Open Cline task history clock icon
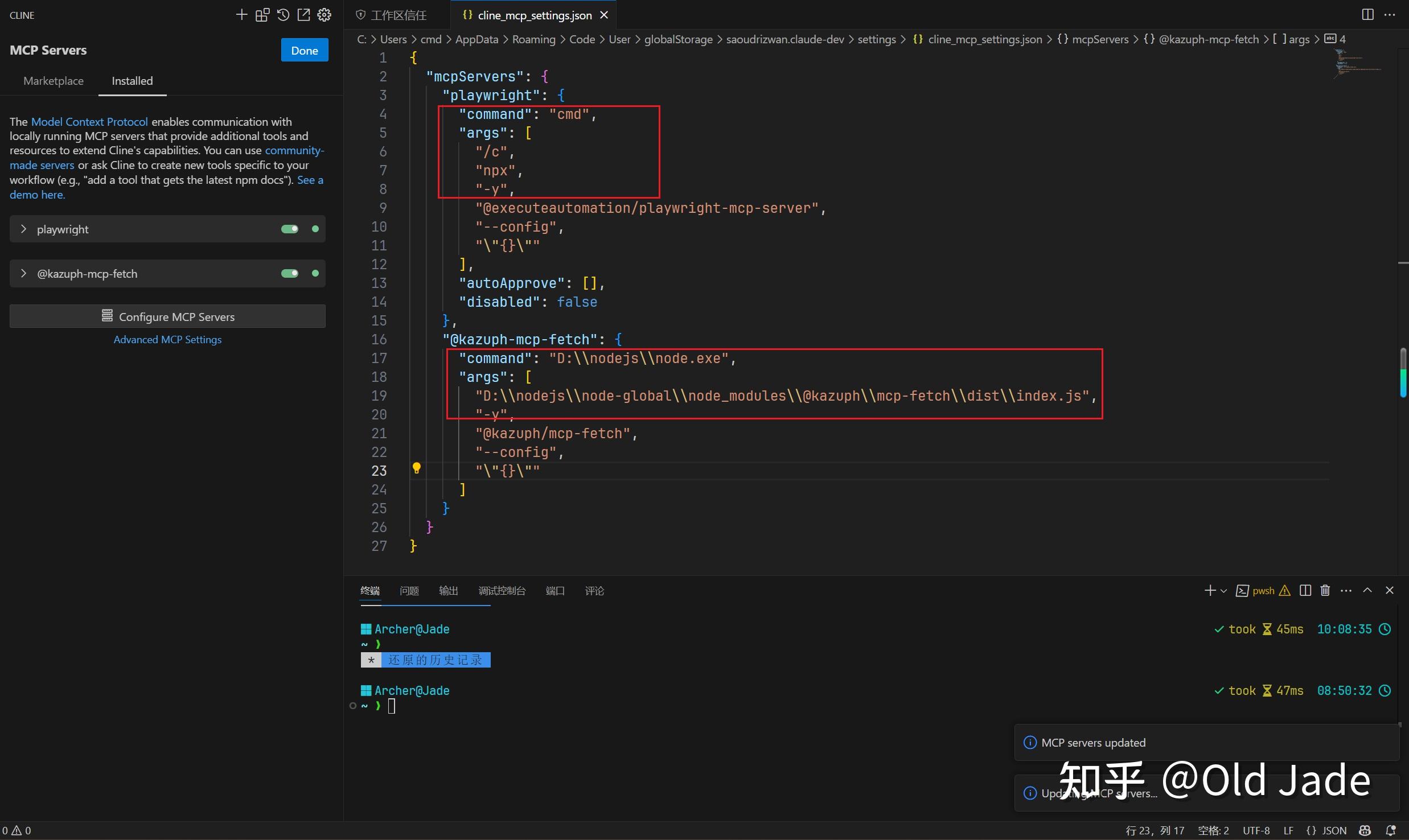Image resolution: width=1409 pixels, height=840 pixels. 283,15
